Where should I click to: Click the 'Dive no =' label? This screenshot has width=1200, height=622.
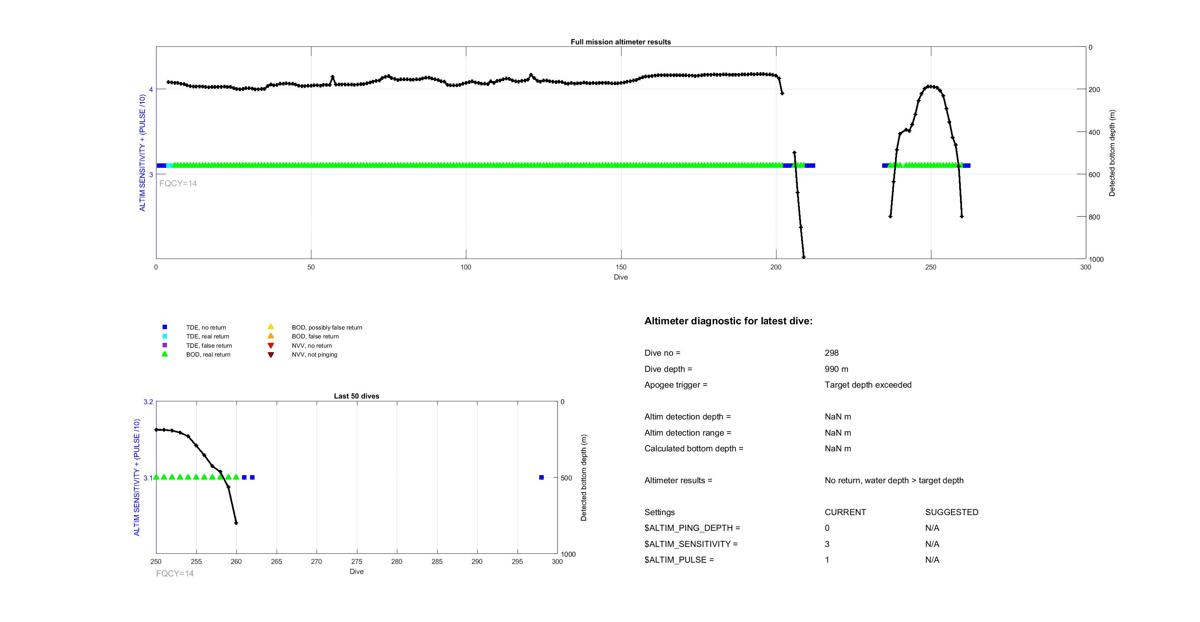(x=662, y=353)
